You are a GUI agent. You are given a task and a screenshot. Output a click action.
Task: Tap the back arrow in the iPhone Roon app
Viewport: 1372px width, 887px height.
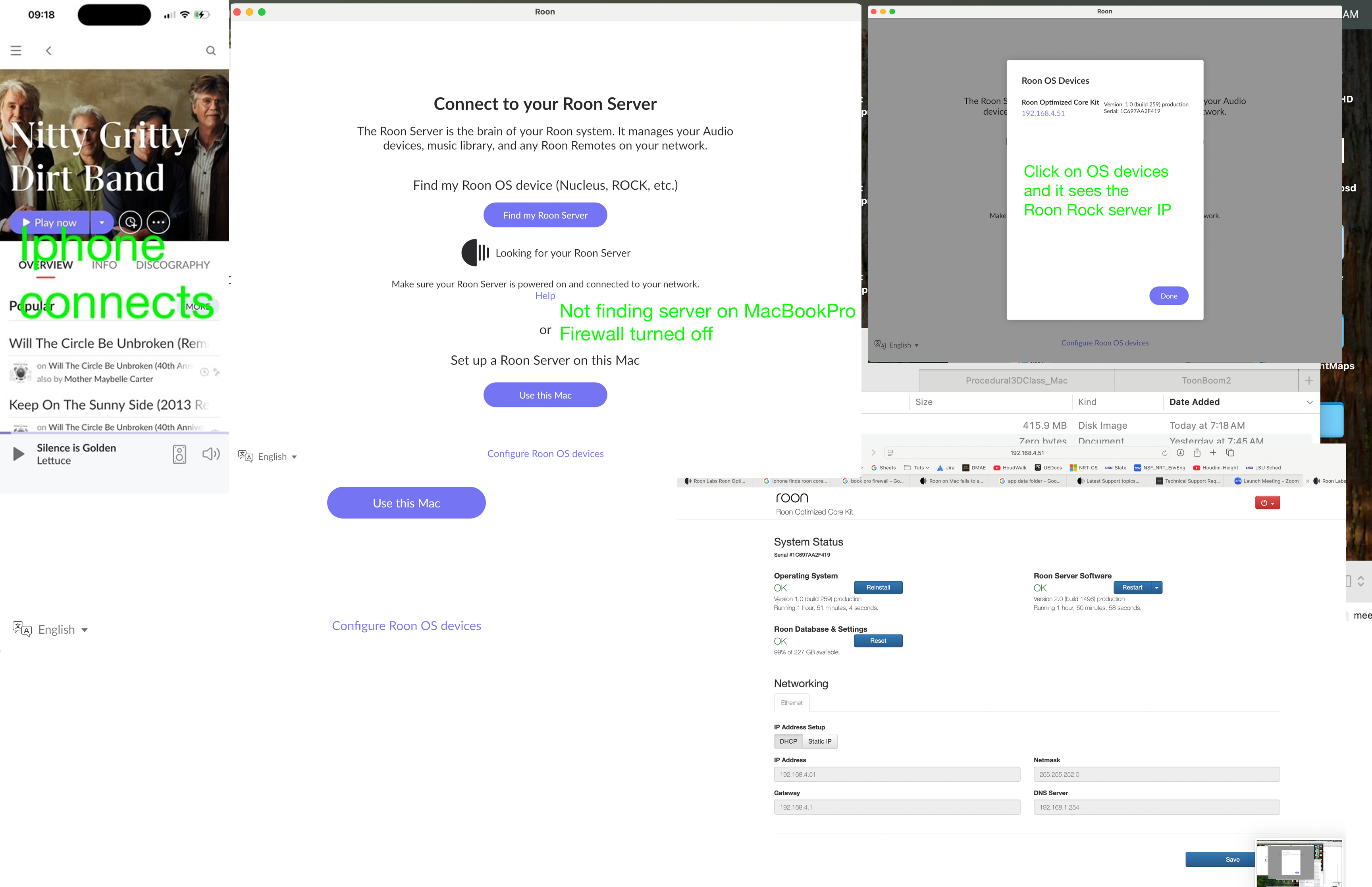coord(49,51)
